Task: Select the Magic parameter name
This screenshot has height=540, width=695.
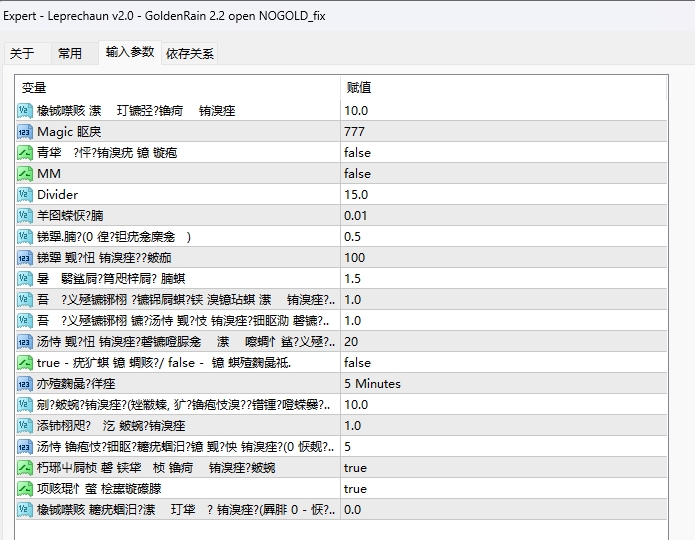Action: 69,132
